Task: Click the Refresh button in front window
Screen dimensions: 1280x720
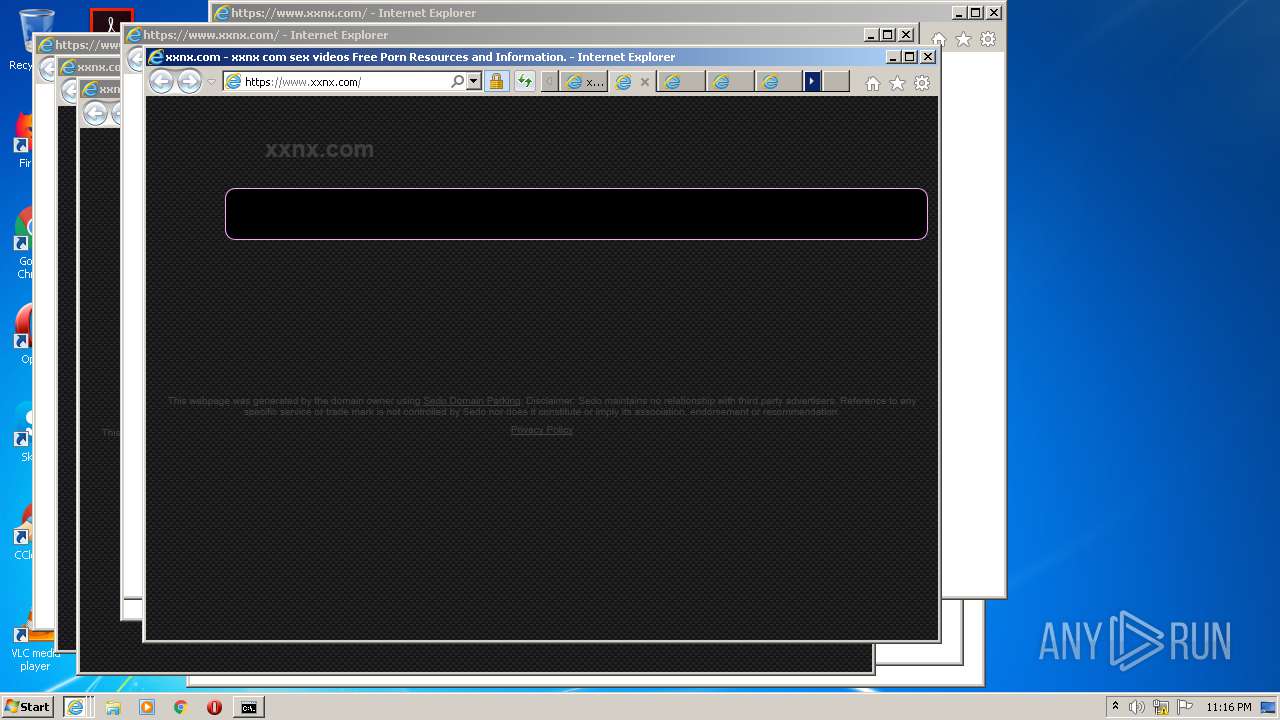Action: (524, 82)
